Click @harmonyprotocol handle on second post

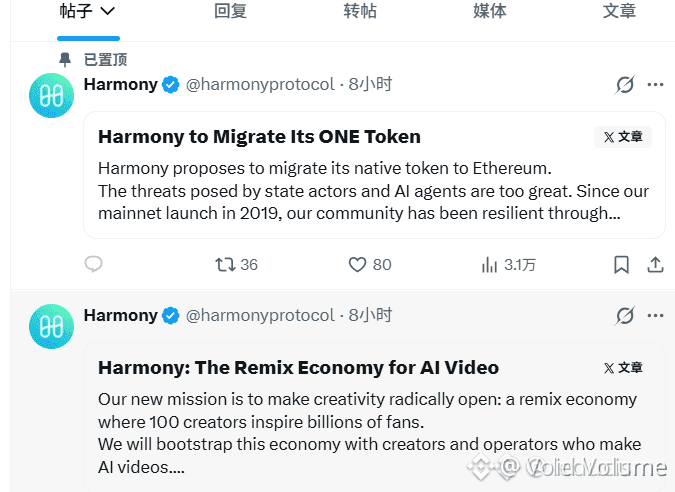tap(260, 316)
